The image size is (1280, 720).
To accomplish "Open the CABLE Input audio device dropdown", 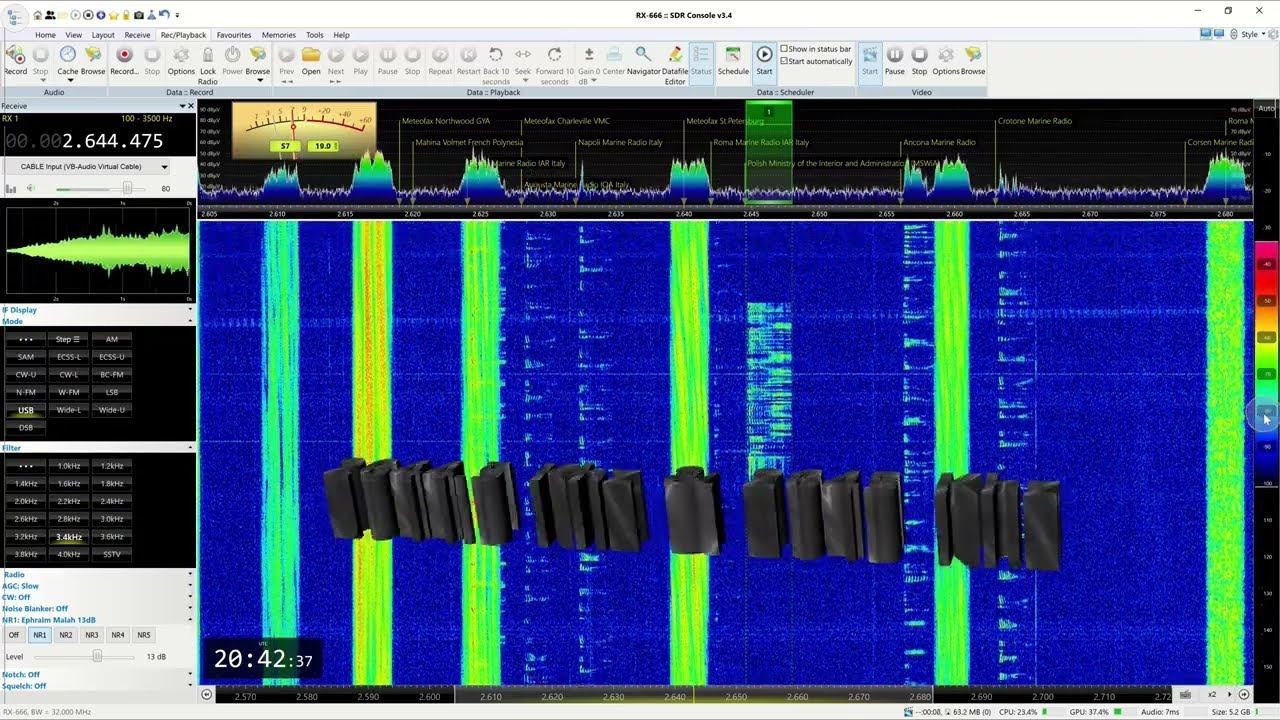I will 164,167.
